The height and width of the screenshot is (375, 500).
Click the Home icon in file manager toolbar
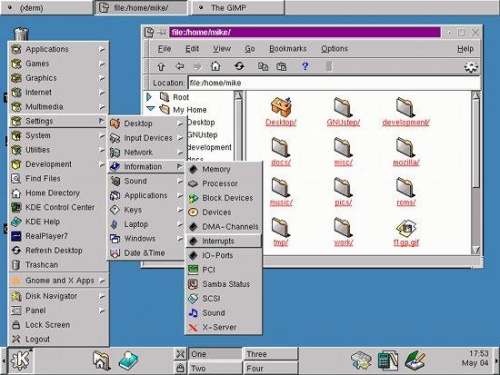[x=216, y=66]
